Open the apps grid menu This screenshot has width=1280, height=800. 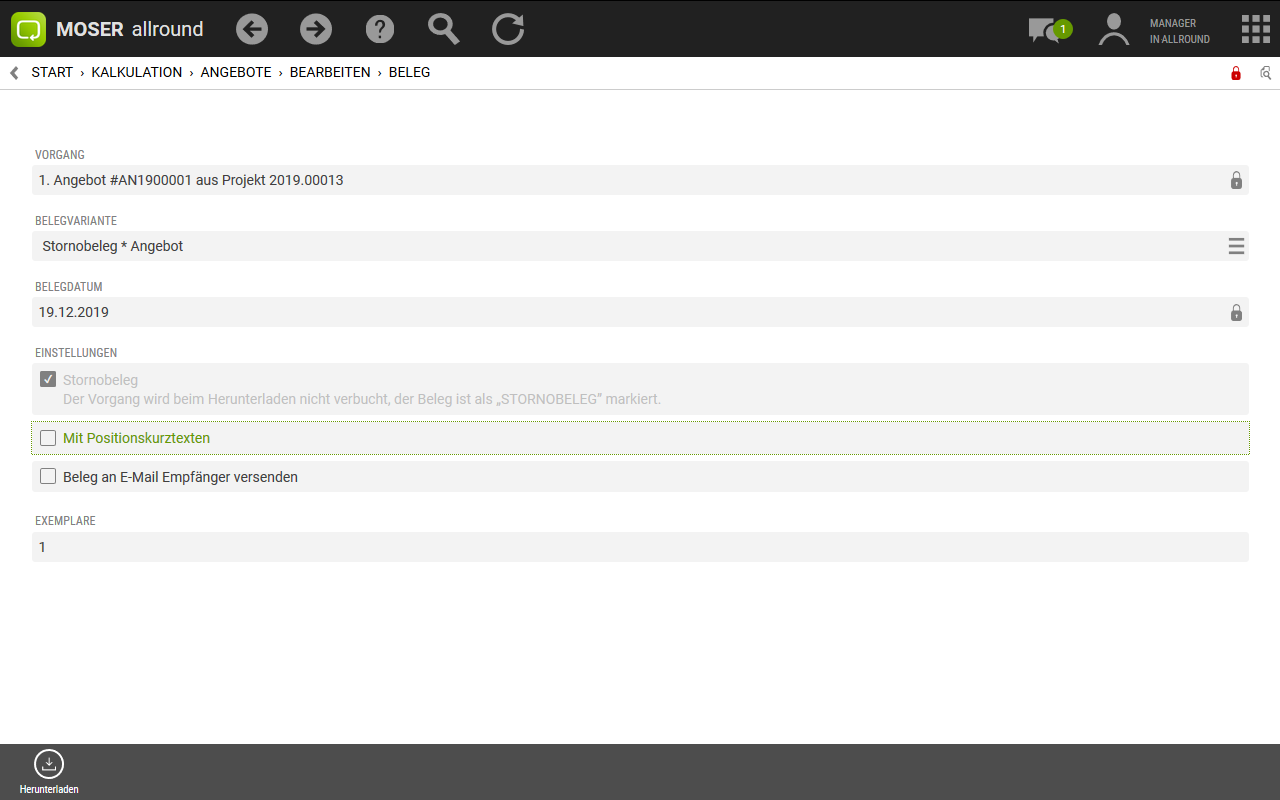coord(1255,29)
